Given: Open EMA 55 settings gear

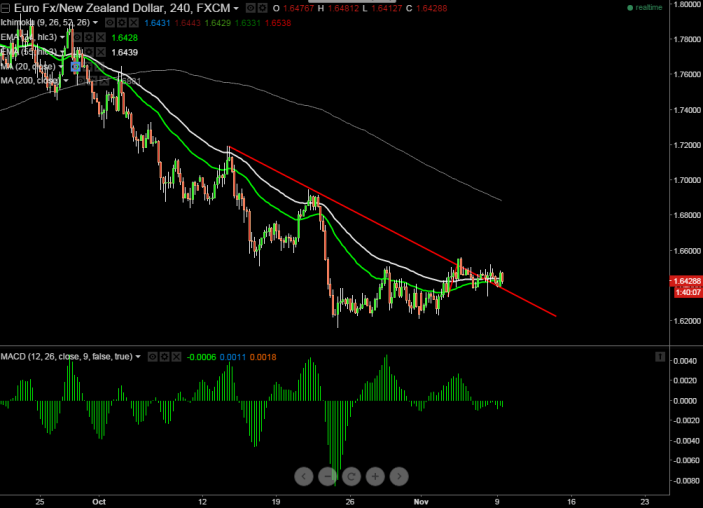Looking at the screenshot, I should 89,52.
